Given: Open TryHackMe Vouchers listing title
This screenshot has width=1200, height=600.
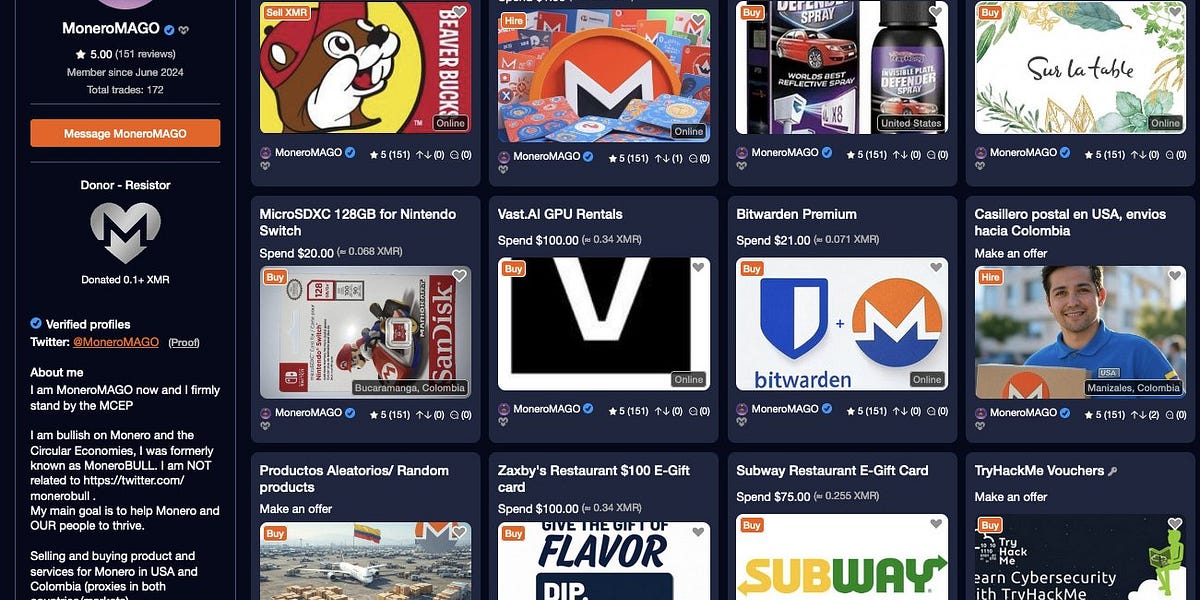Looking at the screenshot, I should point(1039,470).
